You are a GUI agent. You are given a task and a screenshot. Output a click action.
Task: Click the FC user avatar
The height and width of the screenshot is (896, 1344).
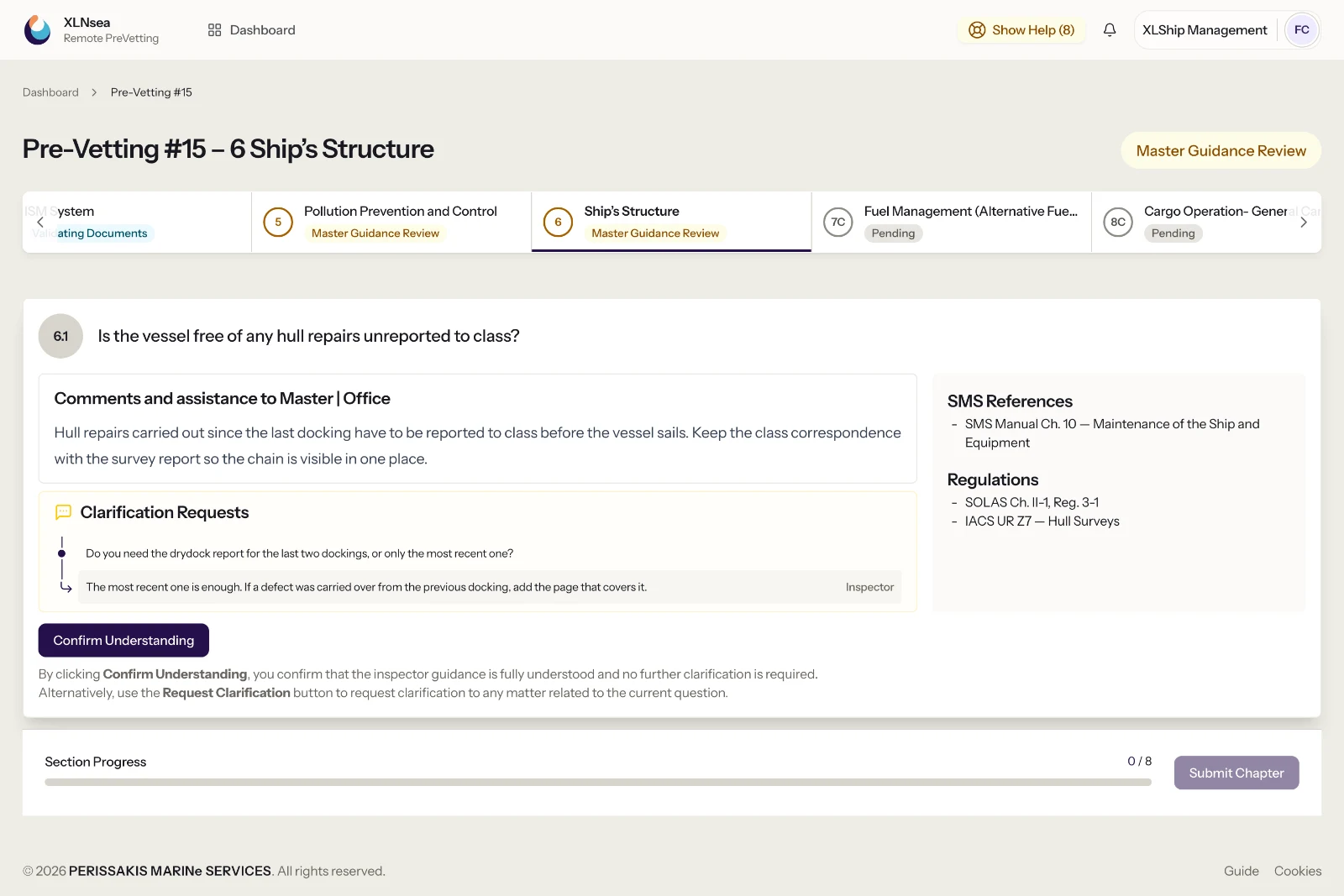(x=1301, y=30)
